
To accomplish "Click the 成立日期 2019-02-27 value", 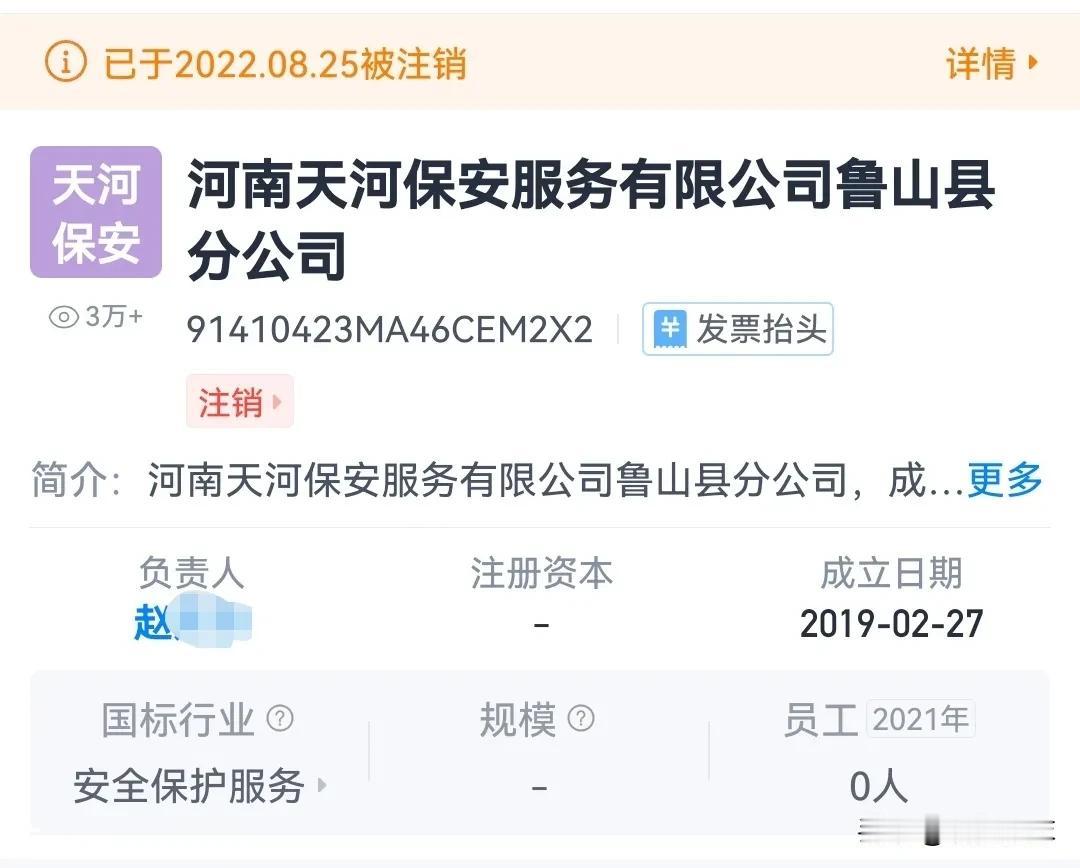I will (x=891, y=624).
